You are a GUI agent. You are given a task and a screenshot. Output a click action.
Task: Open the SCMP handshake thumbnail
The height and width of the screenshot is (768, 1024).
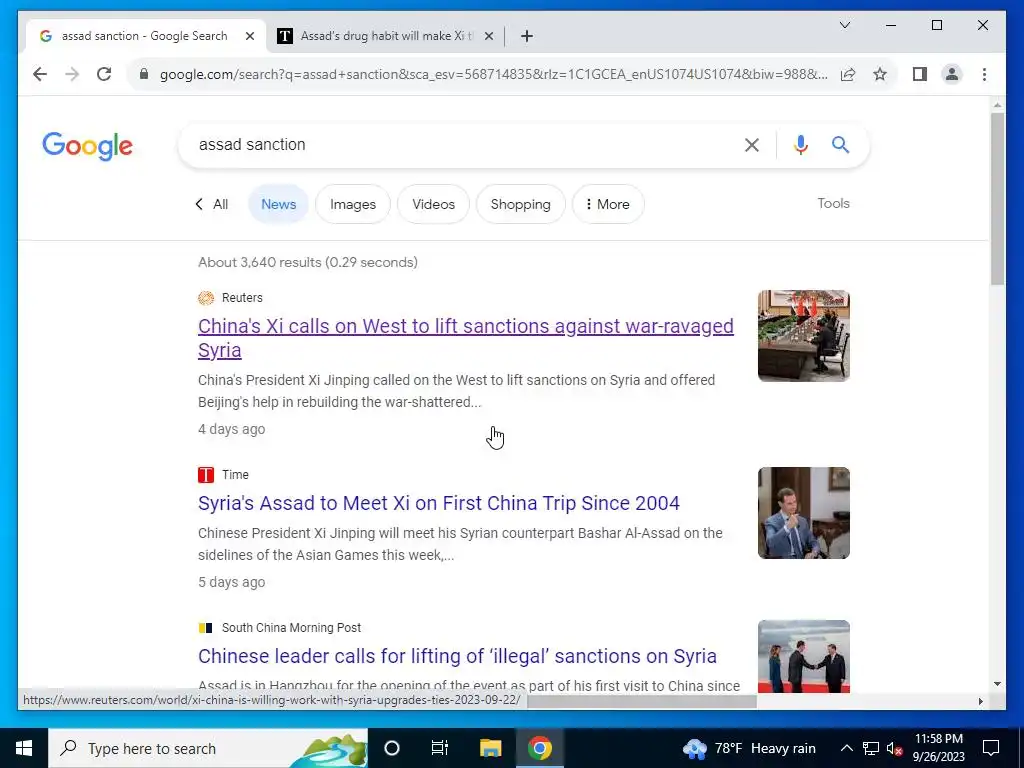(x=803, y=656)
